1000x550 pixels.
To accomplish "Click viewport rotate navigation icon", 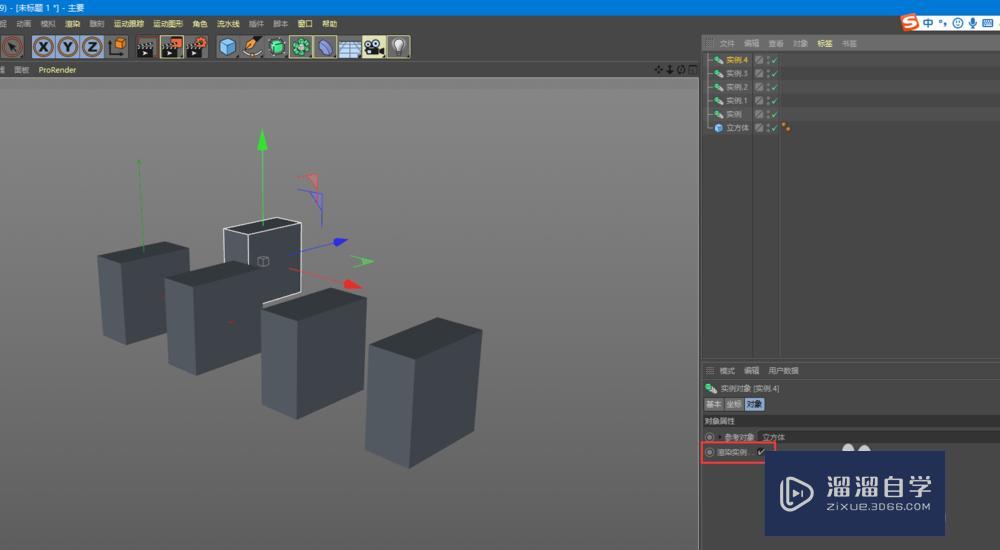I will coord(681,70).
